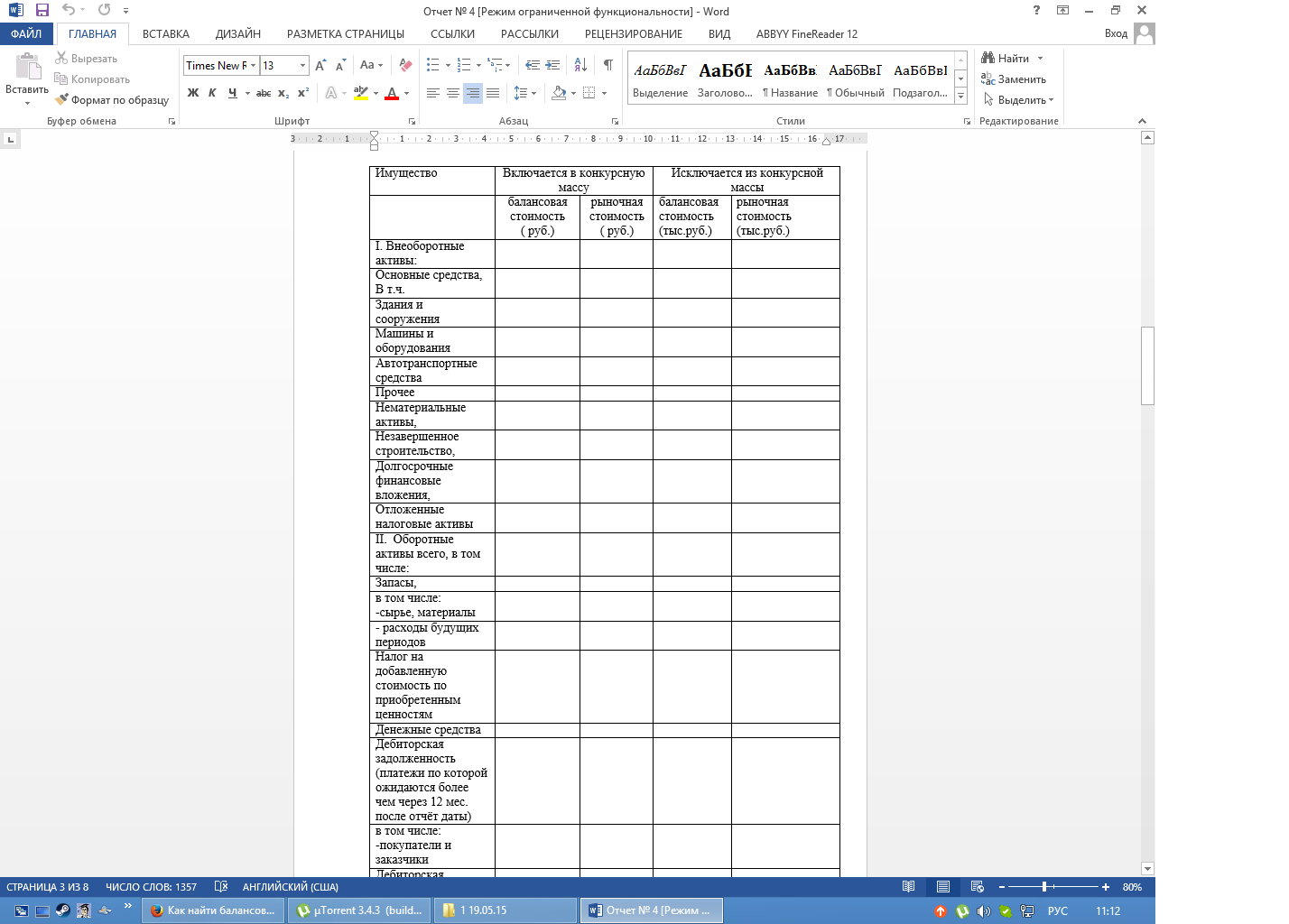Open the shading paint bucket icon
1289x924 pixels.
pyautogui.click(x=559, y=93)
